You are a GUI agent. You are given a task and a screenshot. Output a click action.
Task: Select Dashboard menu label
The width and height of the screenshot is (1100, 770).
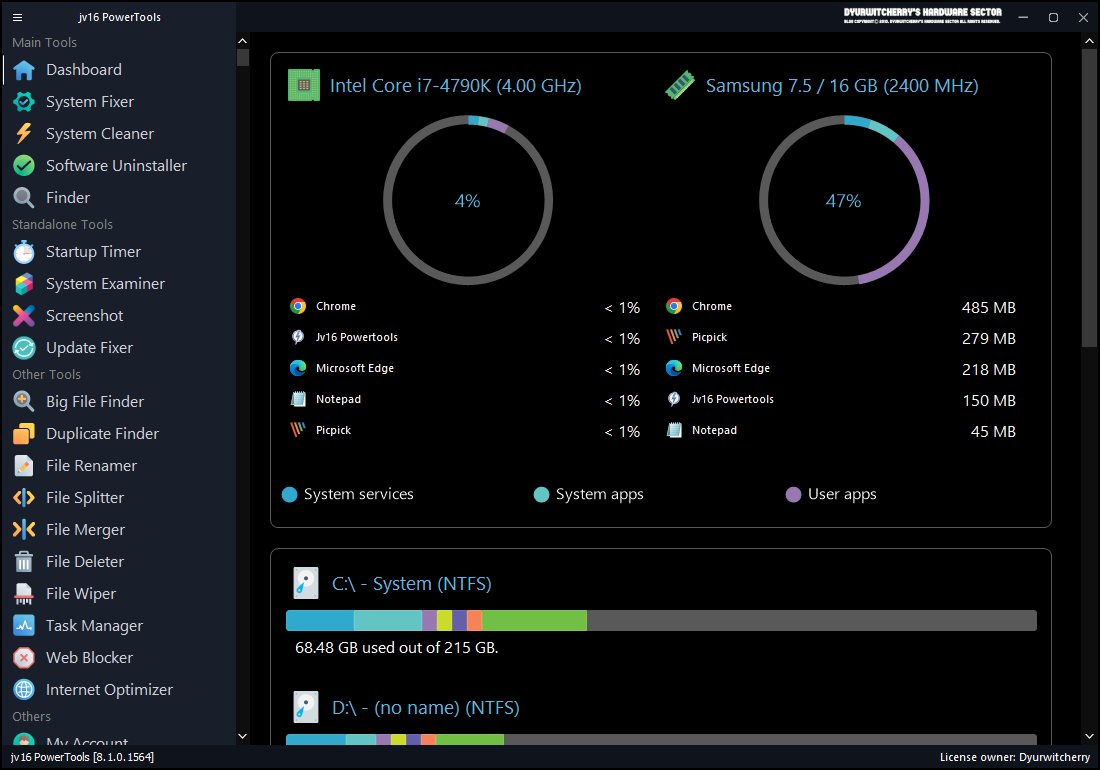(84, 69)
